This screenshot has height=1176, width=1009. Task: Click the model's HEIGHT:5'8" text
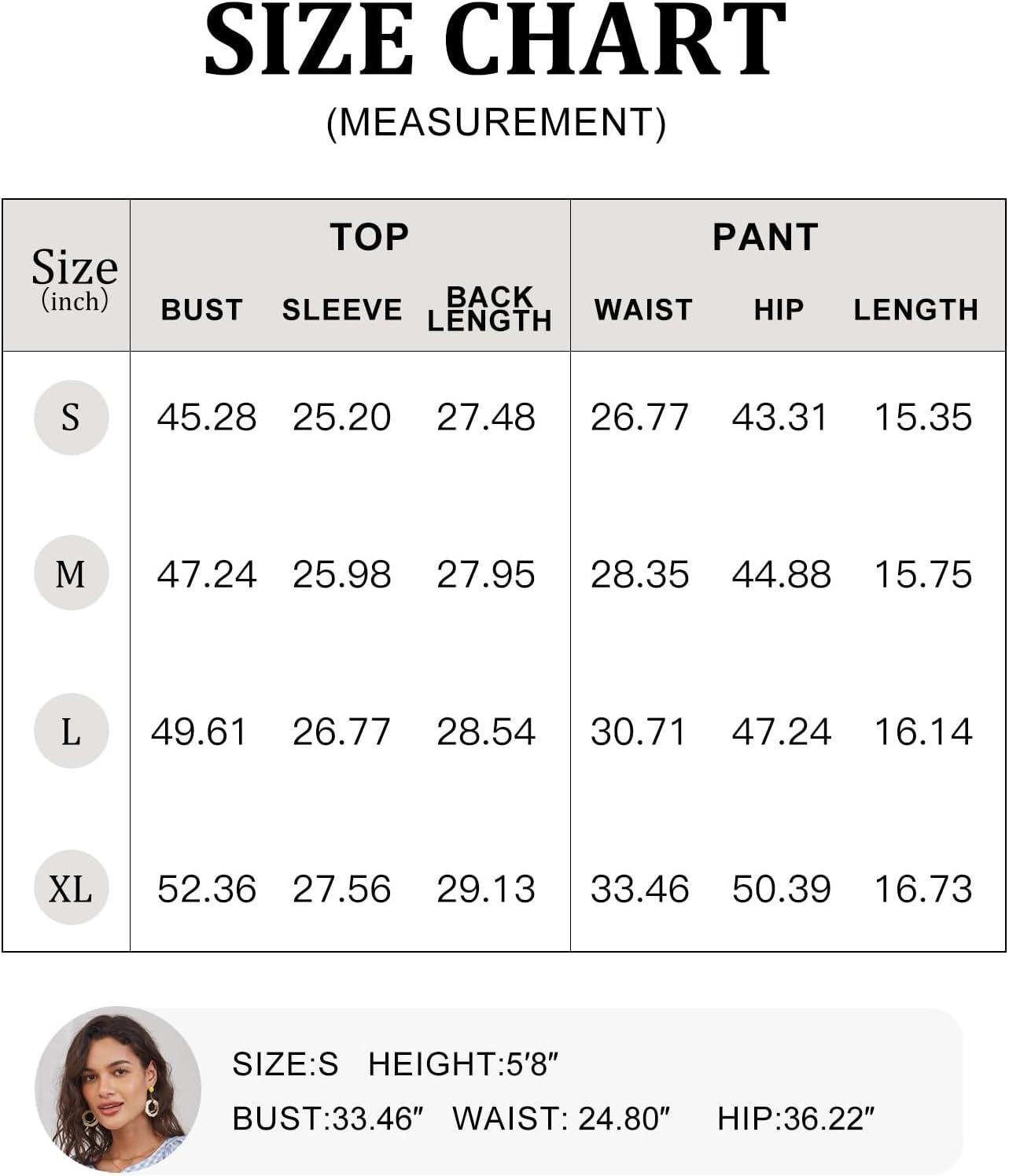(463, 1064)
